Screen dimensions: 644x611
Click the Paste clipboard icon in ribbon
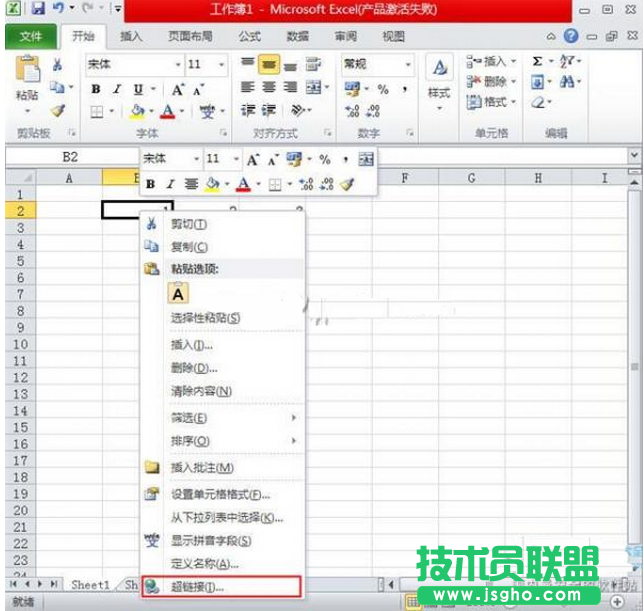coord(27,68)
